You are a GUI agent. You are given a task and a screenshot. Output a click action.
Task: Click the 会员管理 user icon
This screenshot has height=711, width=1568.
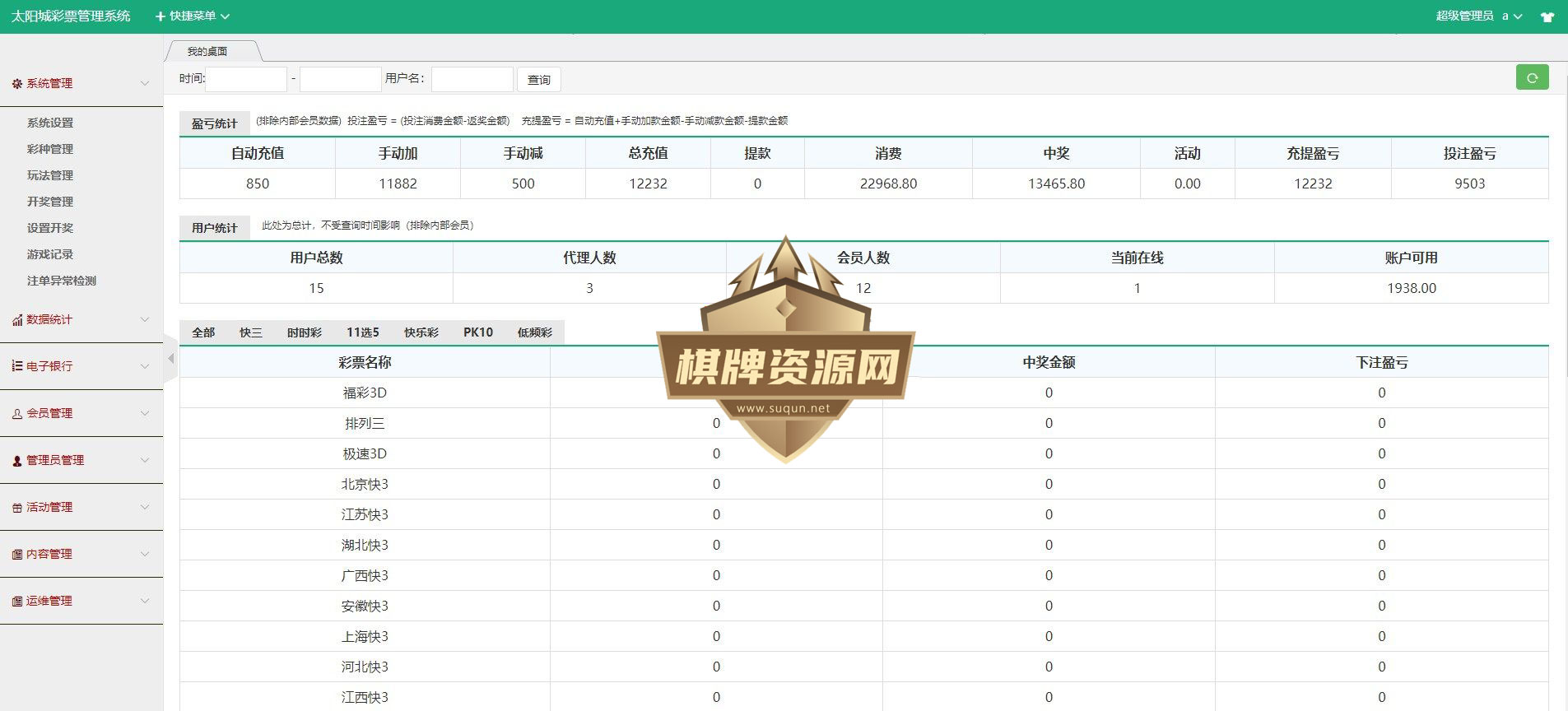click(x=17, y=414)
